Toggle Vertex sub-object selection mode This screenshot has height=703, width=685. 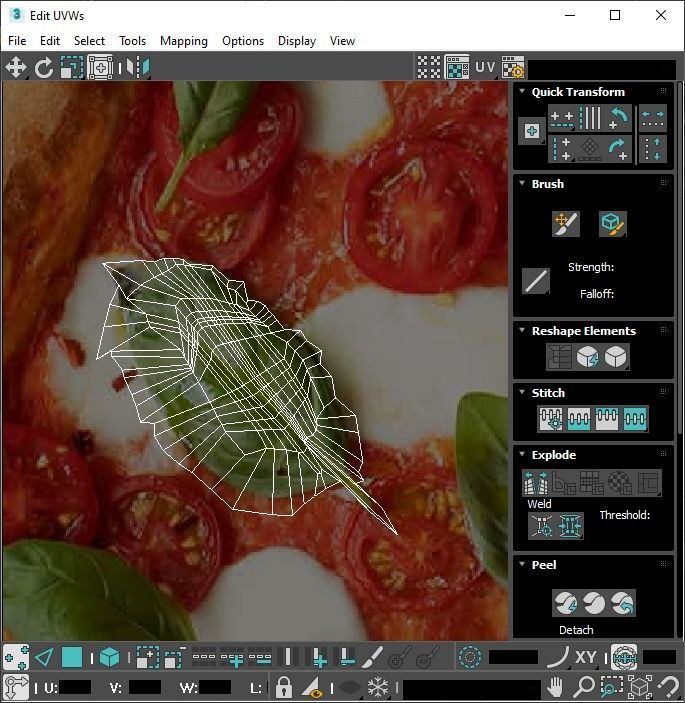(x=16, y=658)
